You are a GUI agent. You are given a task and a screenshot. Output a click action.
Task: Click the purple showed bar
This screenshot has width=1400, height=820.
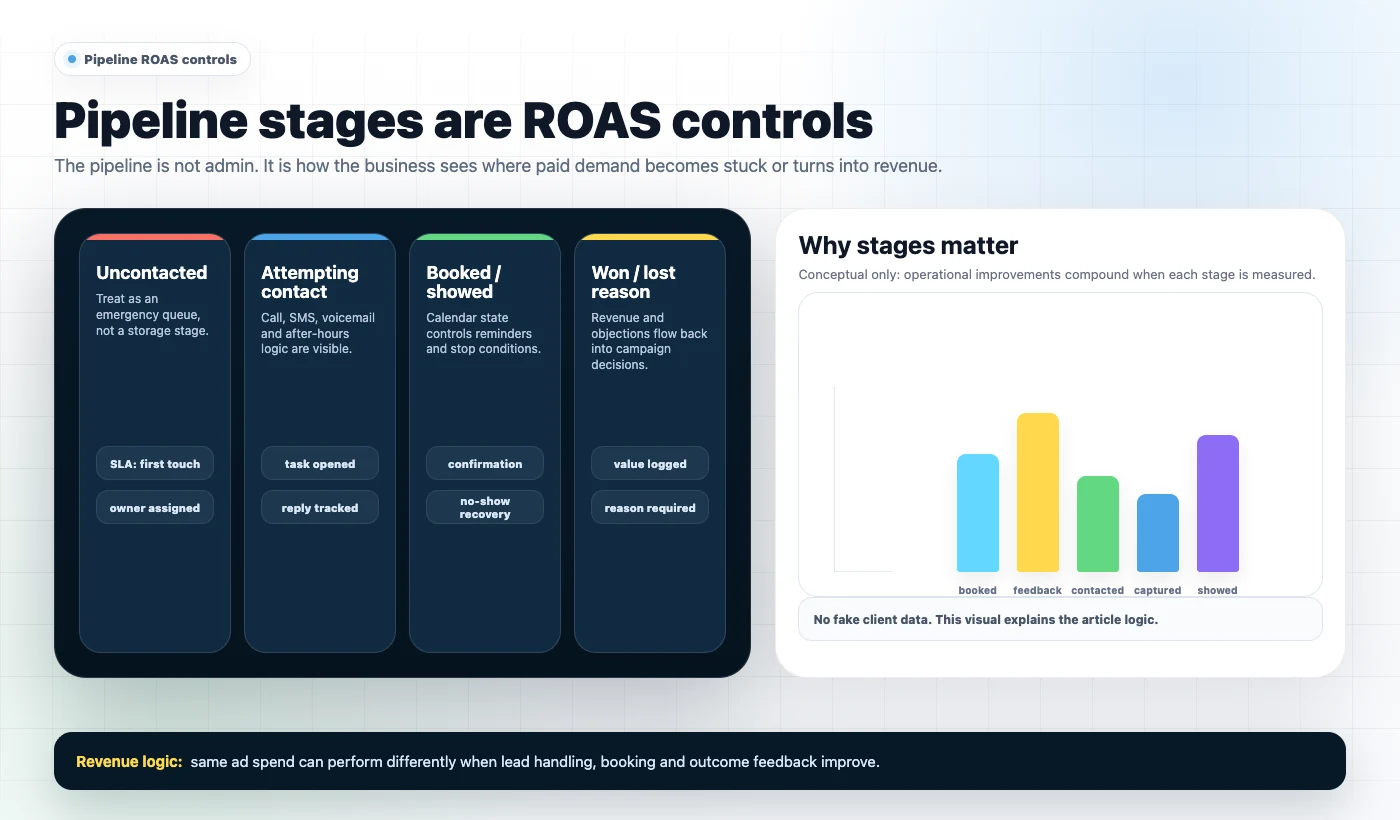[1218, 503]
